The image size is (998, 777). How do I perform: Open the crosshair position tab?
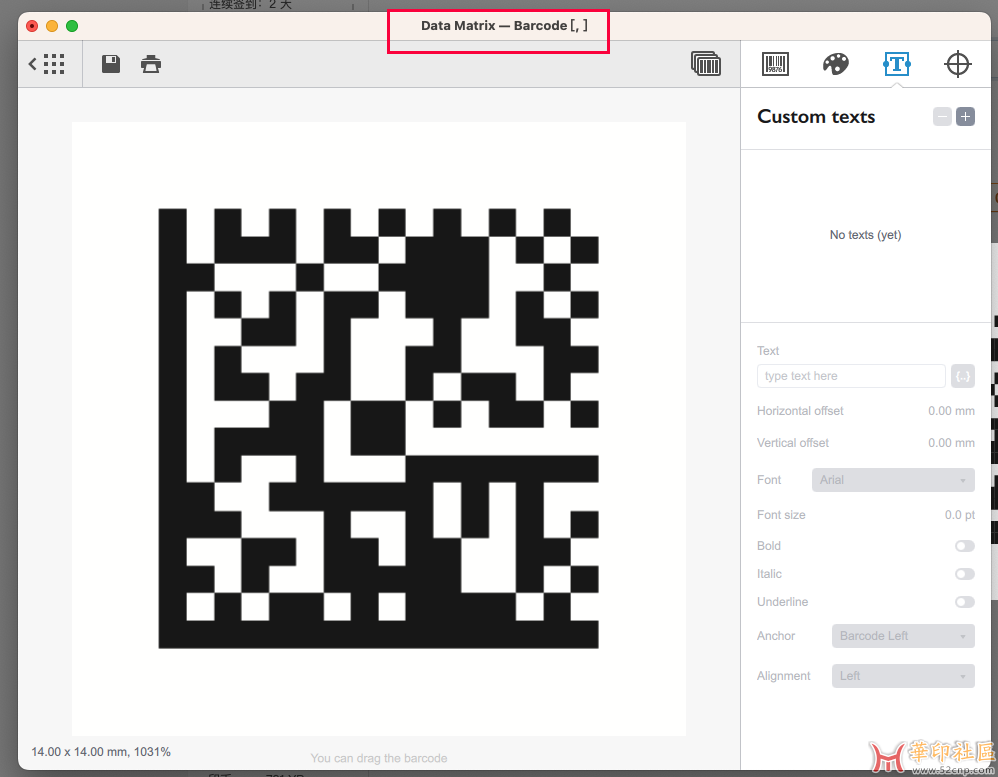coord(957,64)
